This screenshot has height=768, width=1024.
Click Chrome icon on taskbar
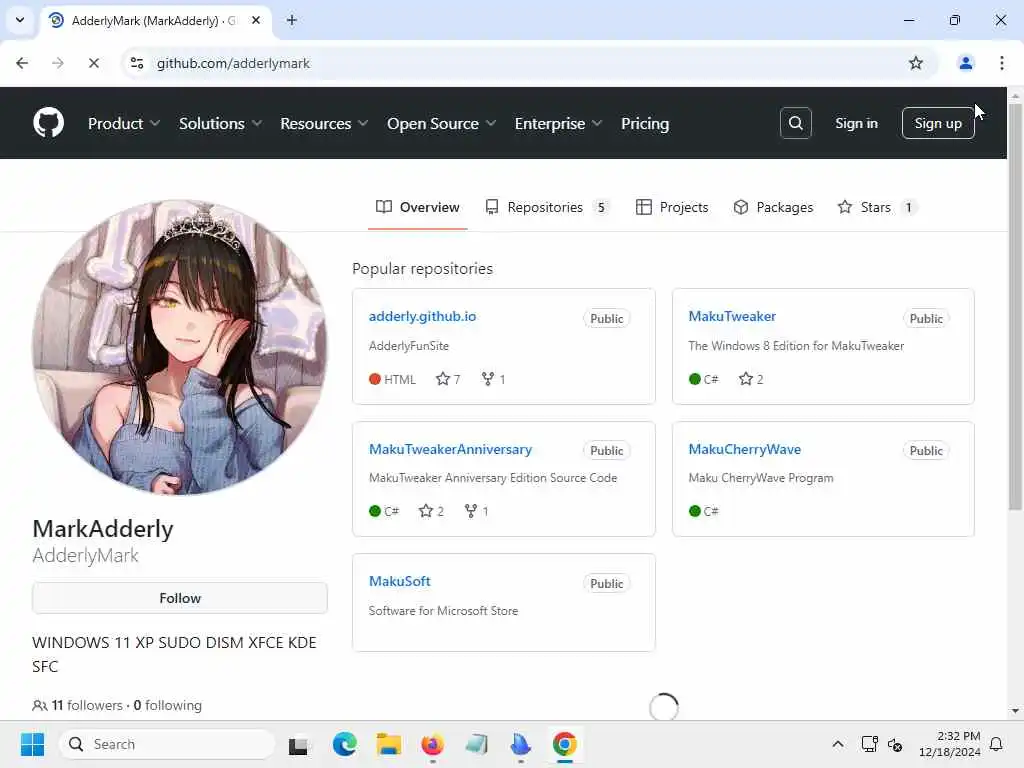click(565, 744)
